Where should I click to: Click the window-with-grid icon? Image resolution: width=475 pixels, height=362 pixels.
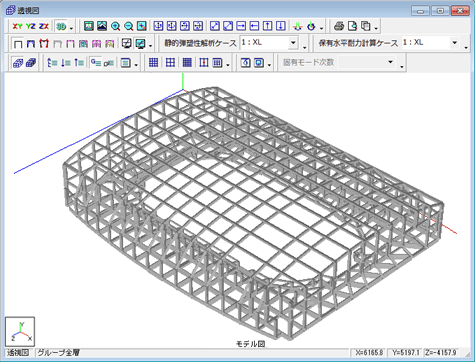click(217, 62)
